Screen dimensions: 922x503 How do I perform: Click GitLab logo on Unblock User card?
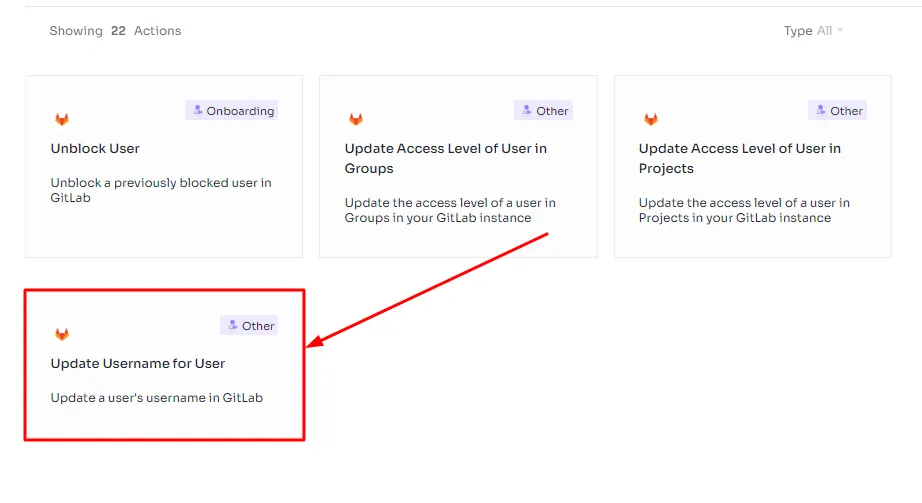click(x=62, y=119)
